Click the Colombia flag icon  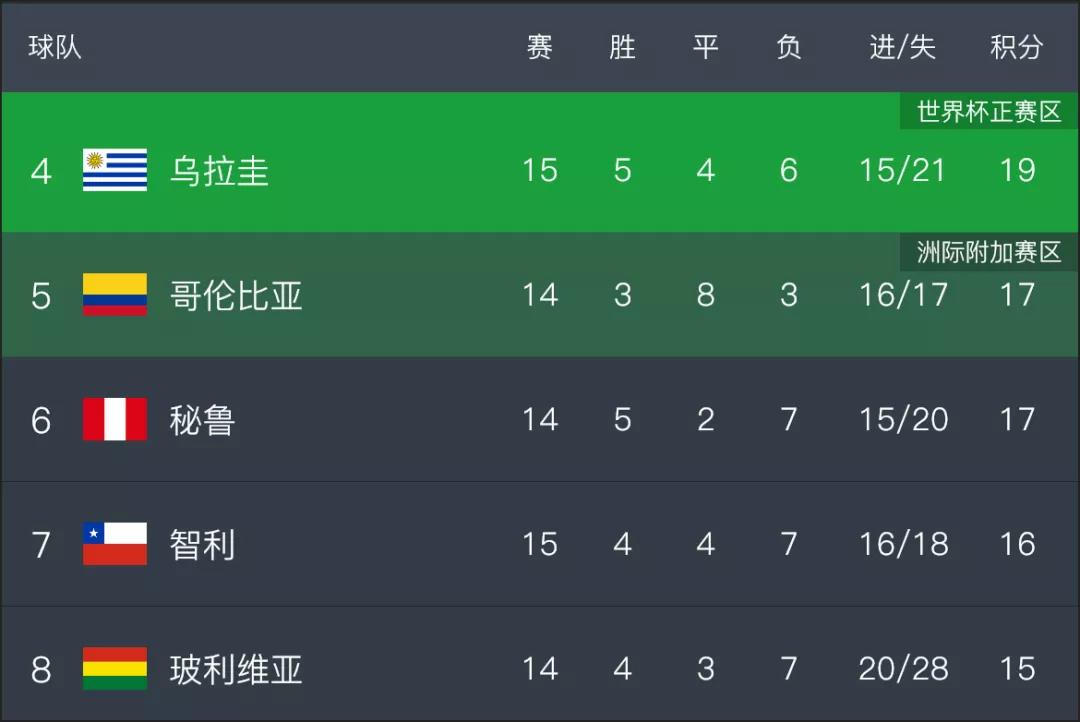(x=115, y=295)
